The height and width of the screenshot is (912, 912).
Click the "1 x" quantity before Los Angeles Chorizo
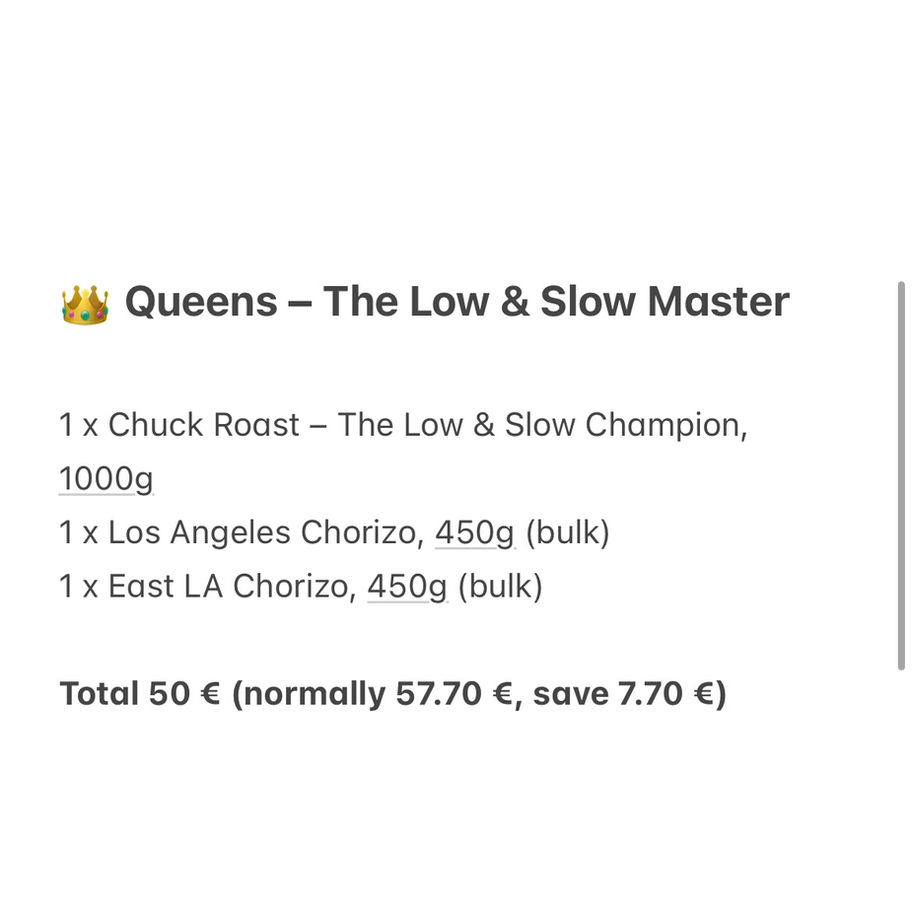point(78,533)
